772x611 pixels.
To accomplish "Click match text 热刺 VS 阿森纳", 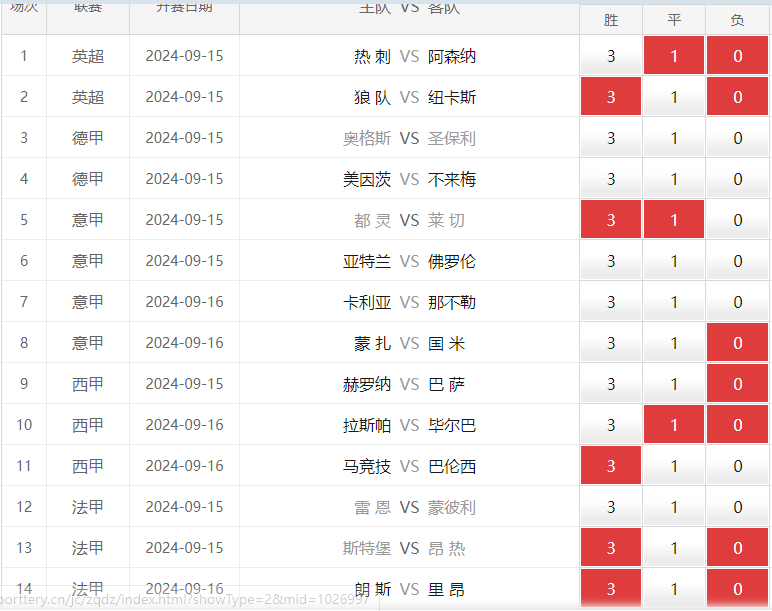I will [415, 56].
